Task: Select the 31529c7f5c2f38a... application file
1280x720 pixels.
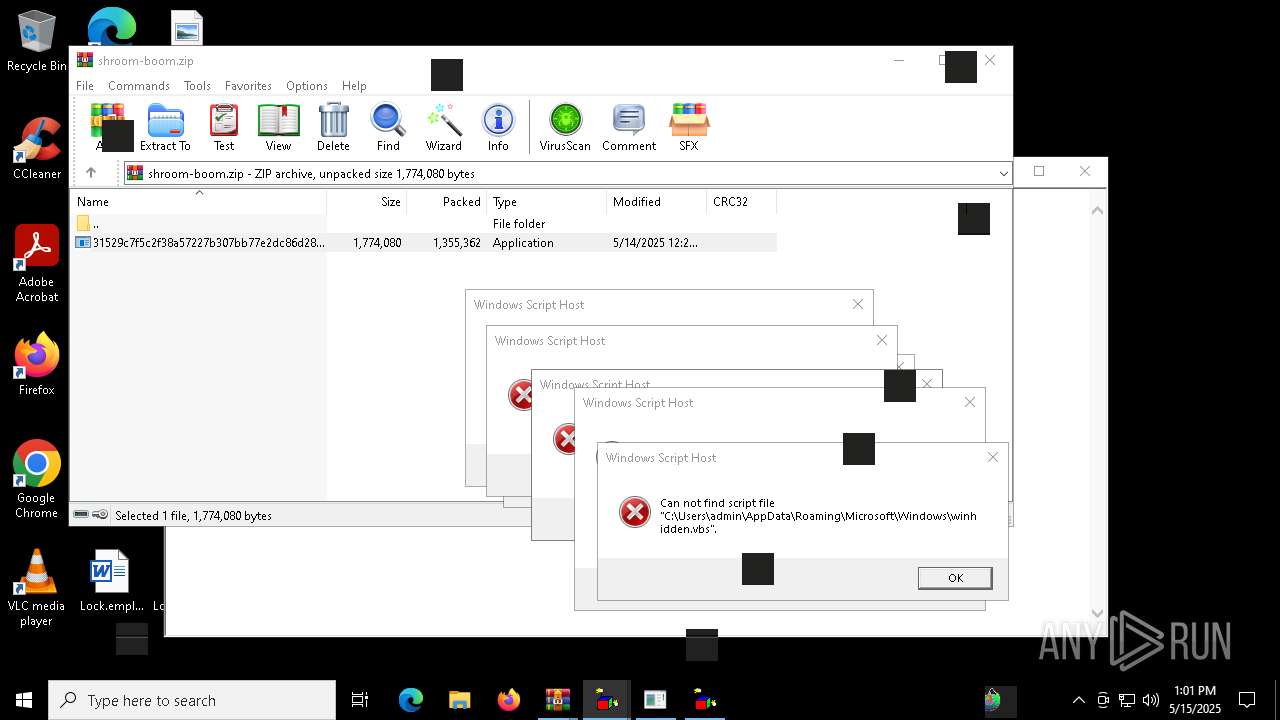Action: pos(424,243)
